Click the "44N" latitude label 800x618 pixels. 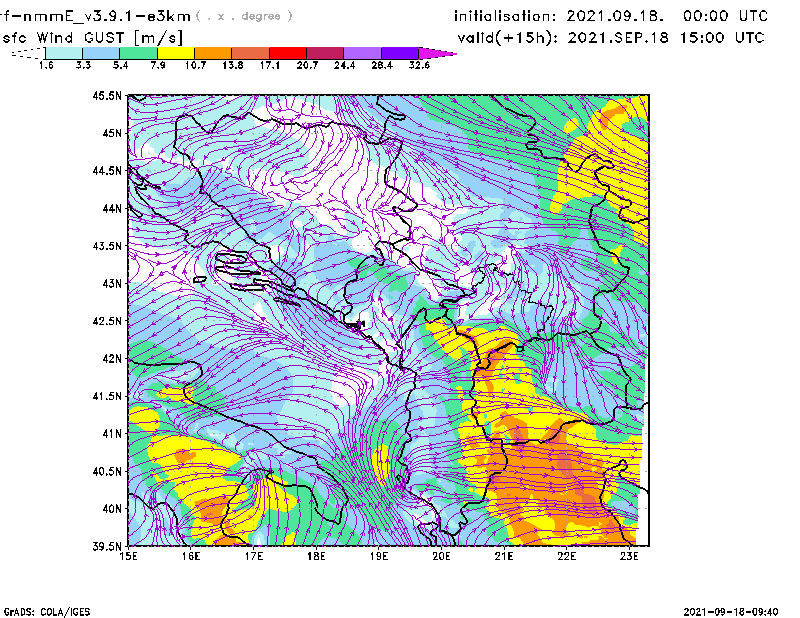pos(112,208)
